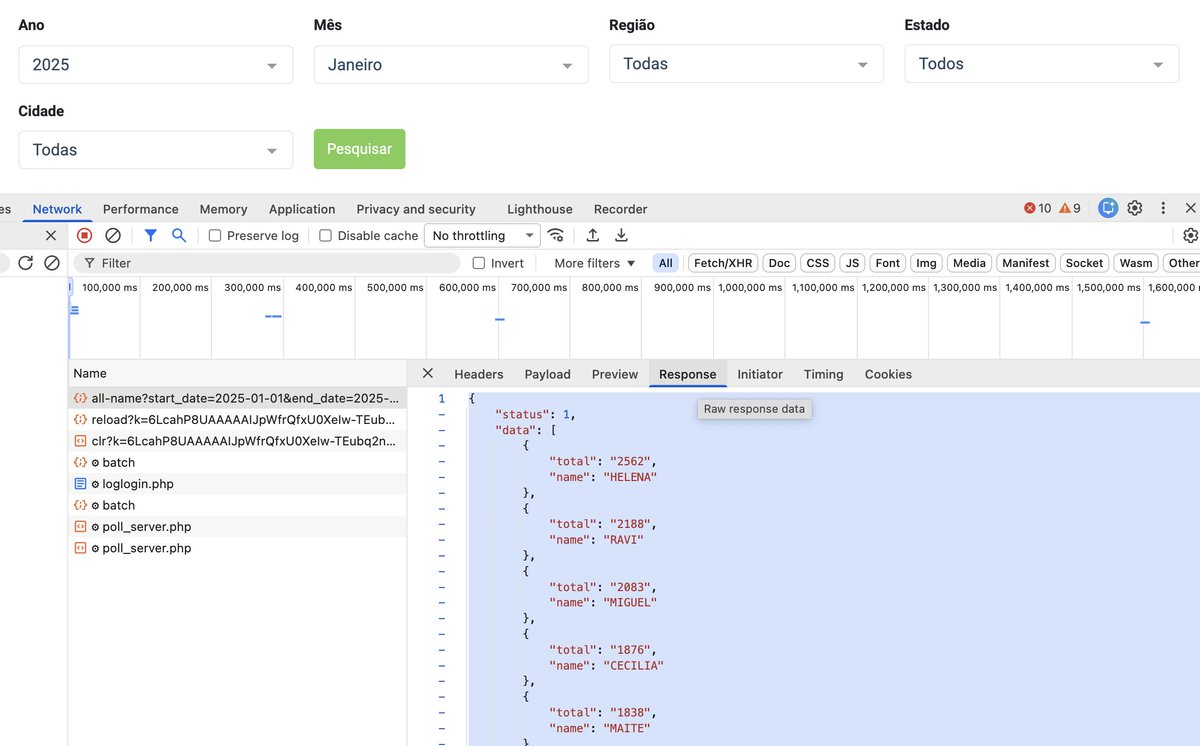The image size is (1200, 746).
Task: Toggle Preserve log checkbox
Action: point(215,236)
